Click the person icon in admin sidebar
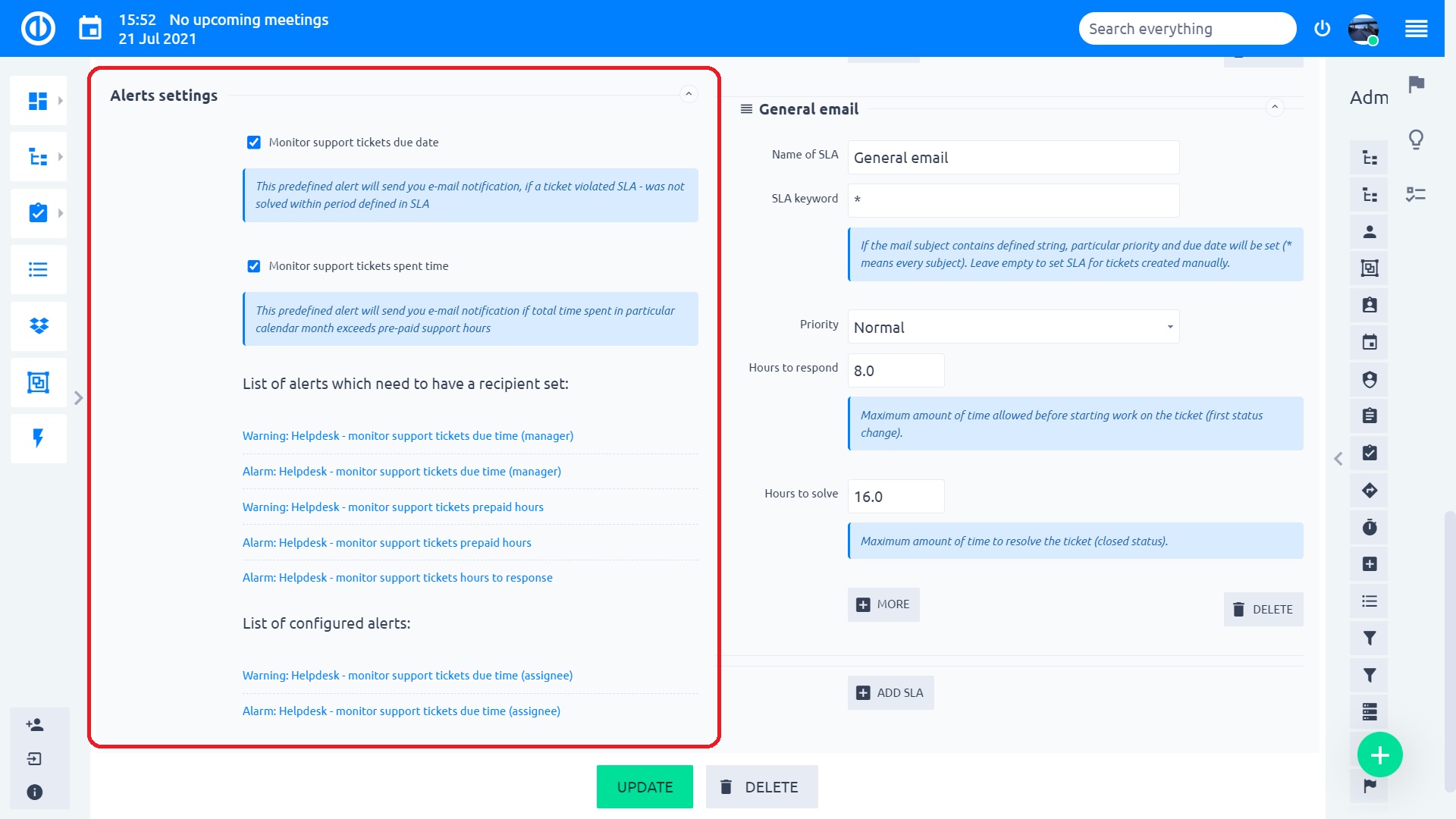The image size is (1456, 819). click(1370, 232)
